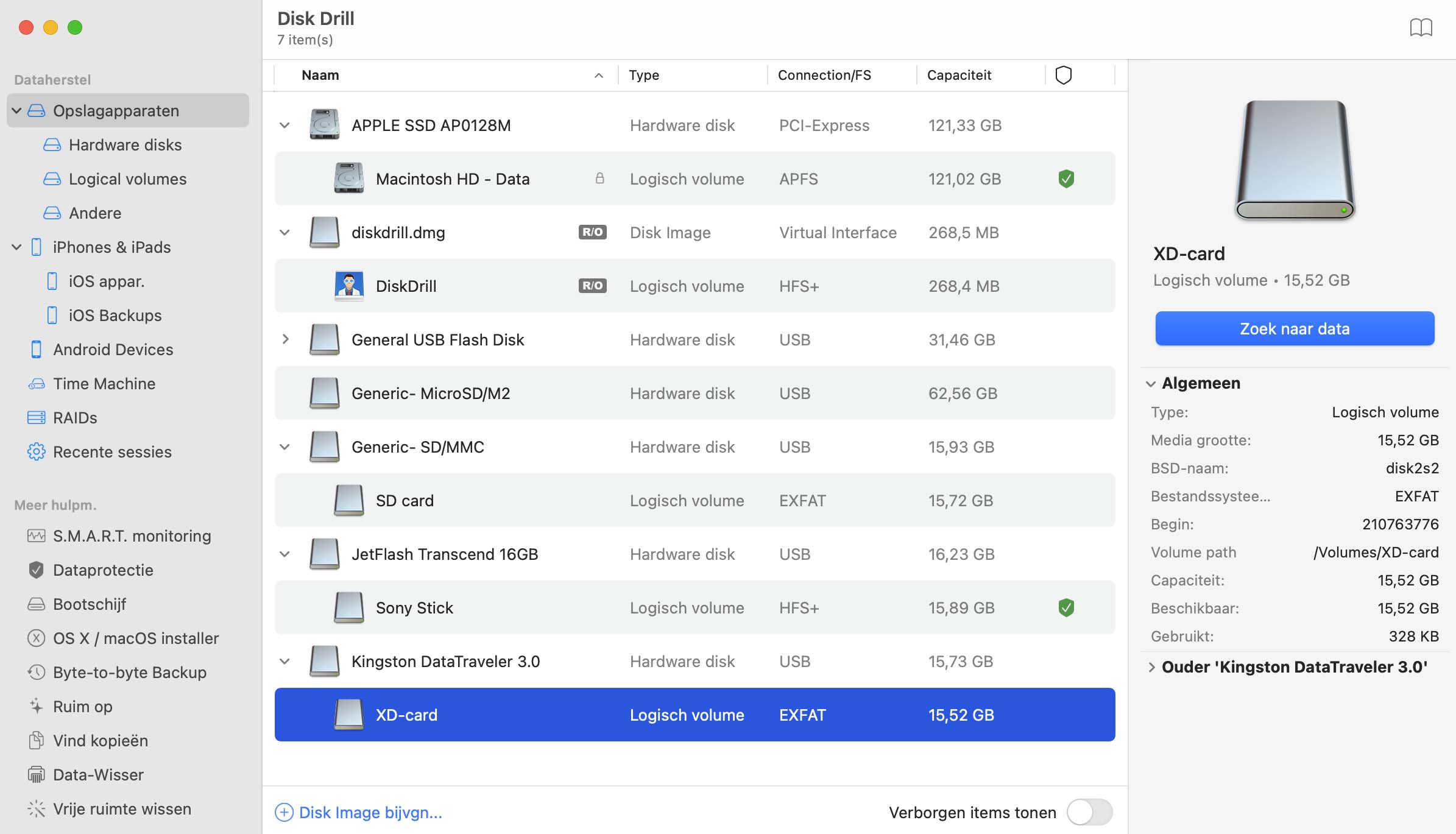
Task: Click the large drive image in details panel
Action: click(1295, 160)
